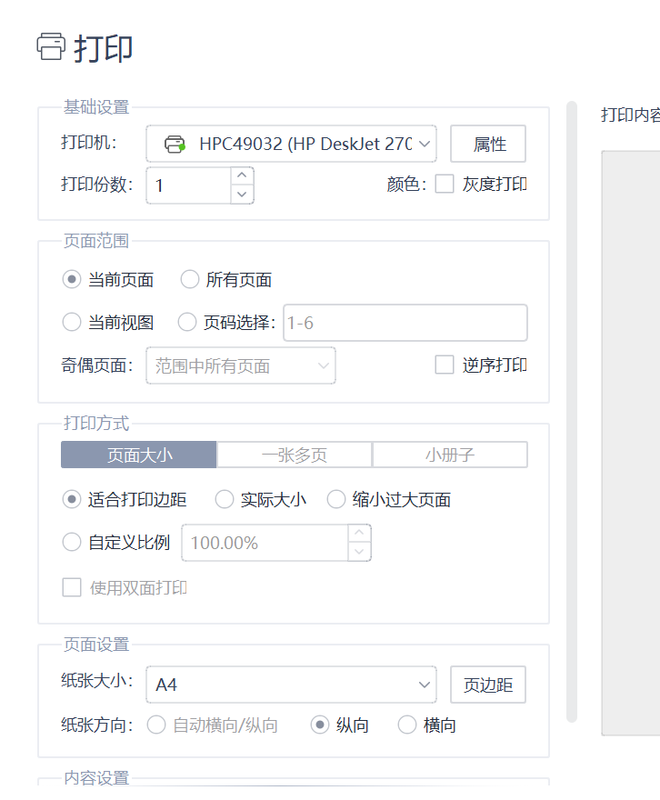Toggle the 逆序打印 reverse order checkbox
660x800 pixels.
tap(445, 365)
